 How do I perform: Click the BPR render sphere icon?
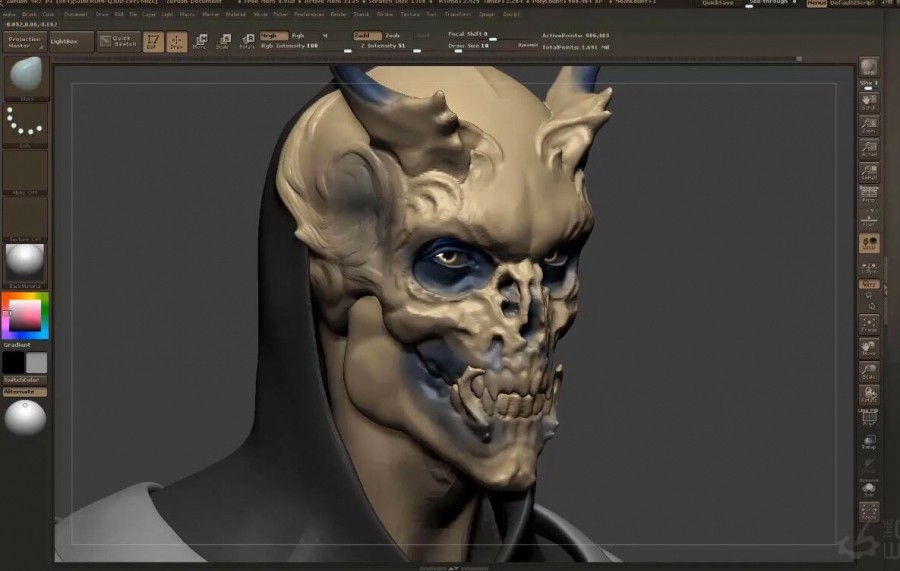(x=869, y=68)
